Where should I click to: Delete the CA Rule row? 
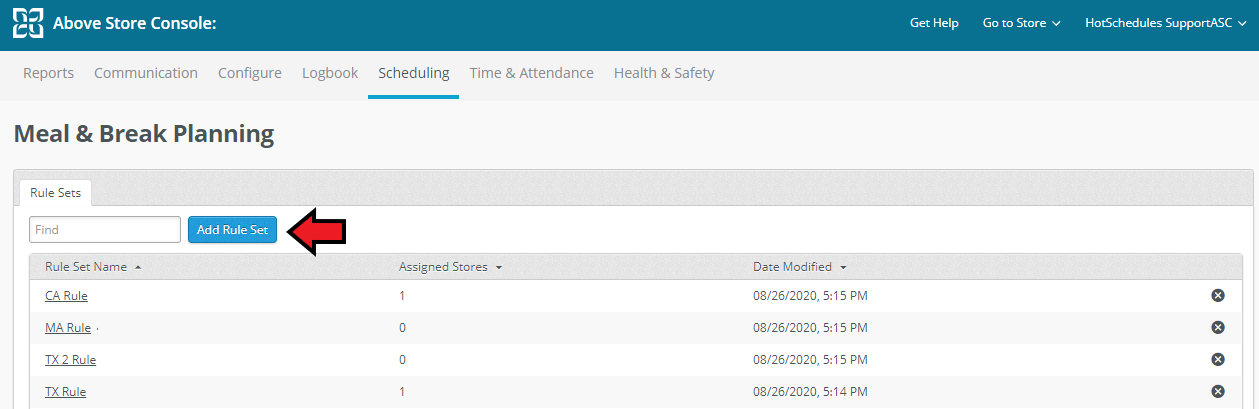[1217, 295]
